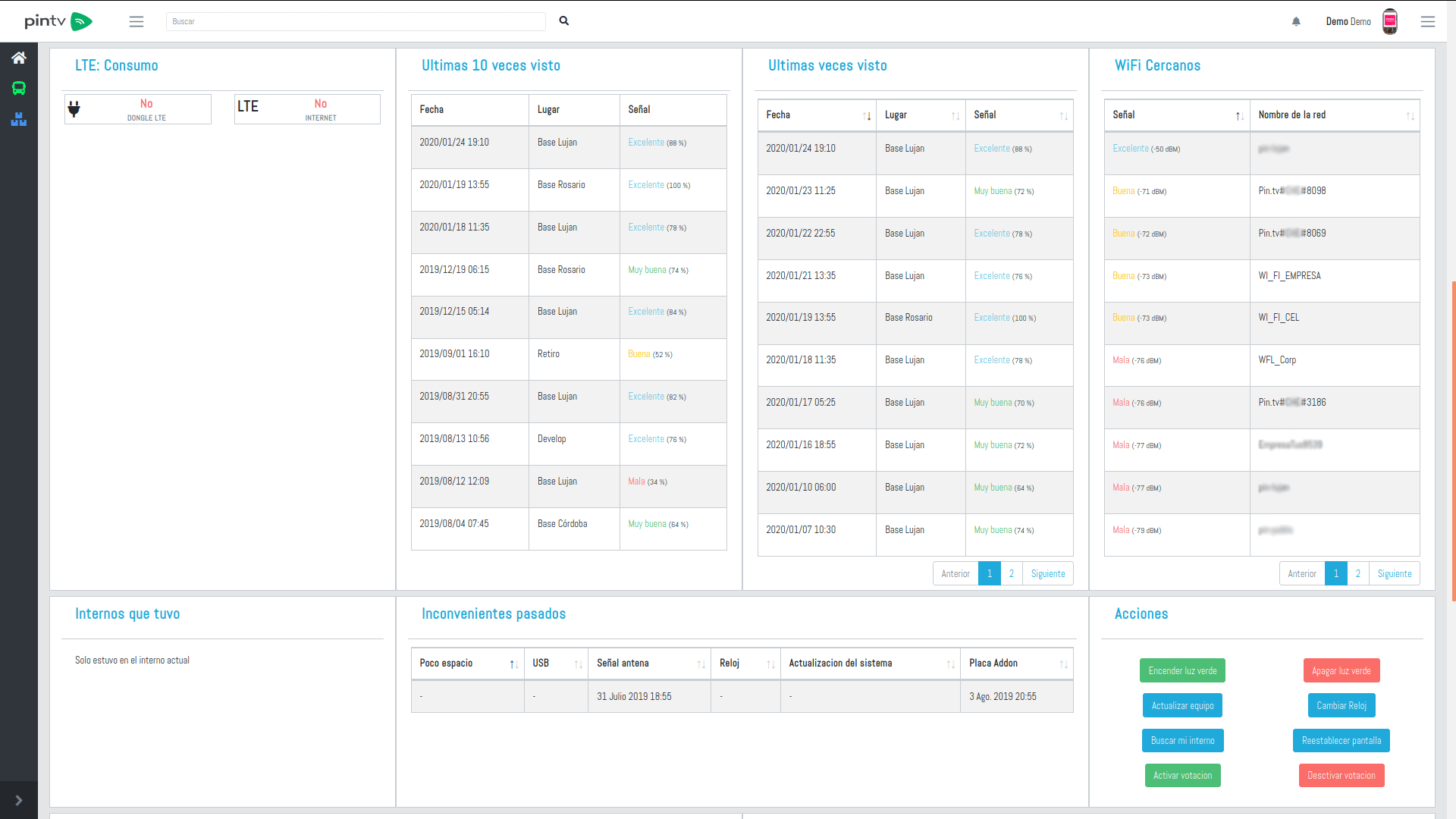The image size is (1456, 819).
Task: Click the pintv logo
Action: tap(58, 21)
